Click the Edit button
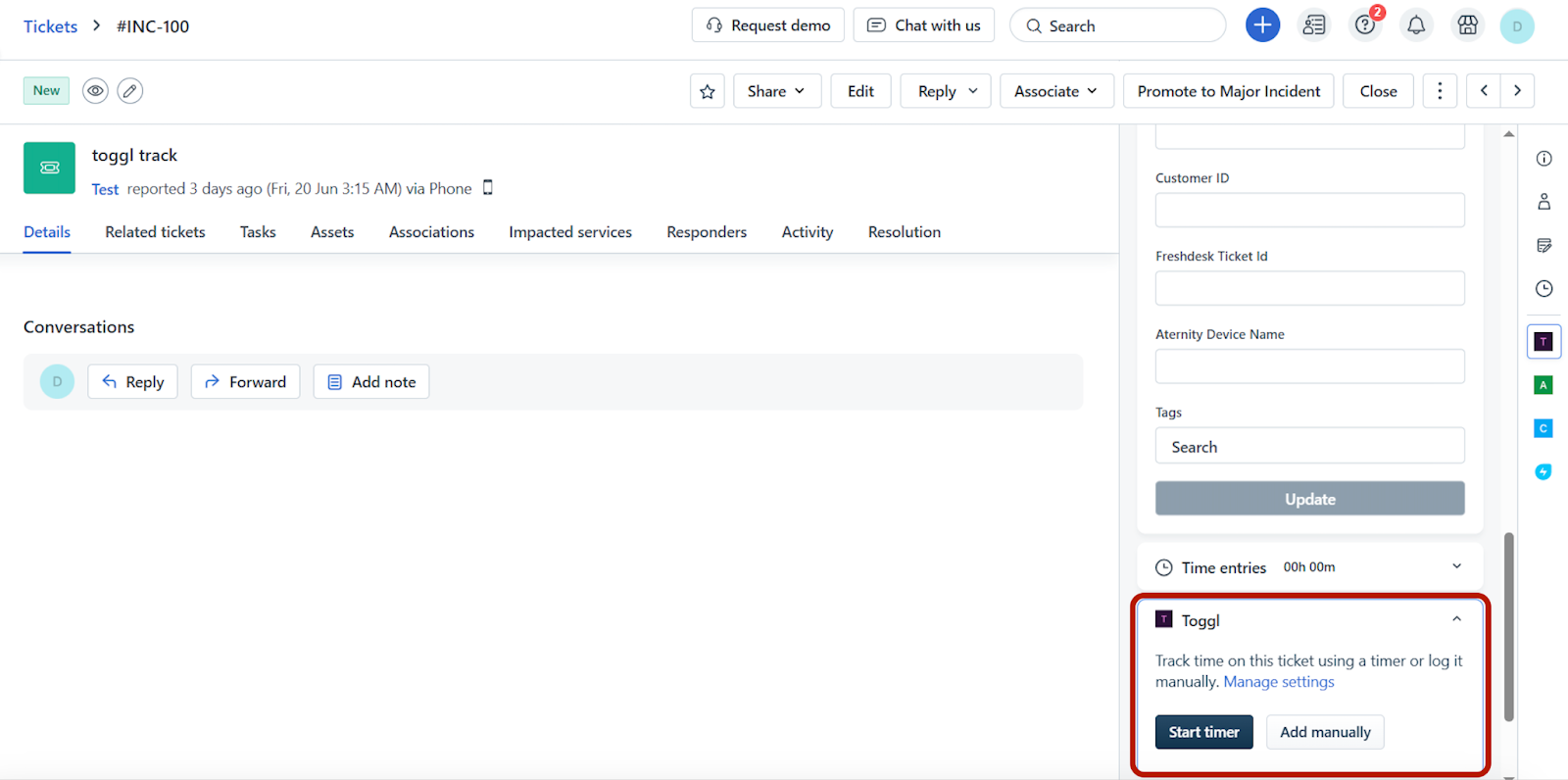The image size is (1568, 780). tap(860, 91)
